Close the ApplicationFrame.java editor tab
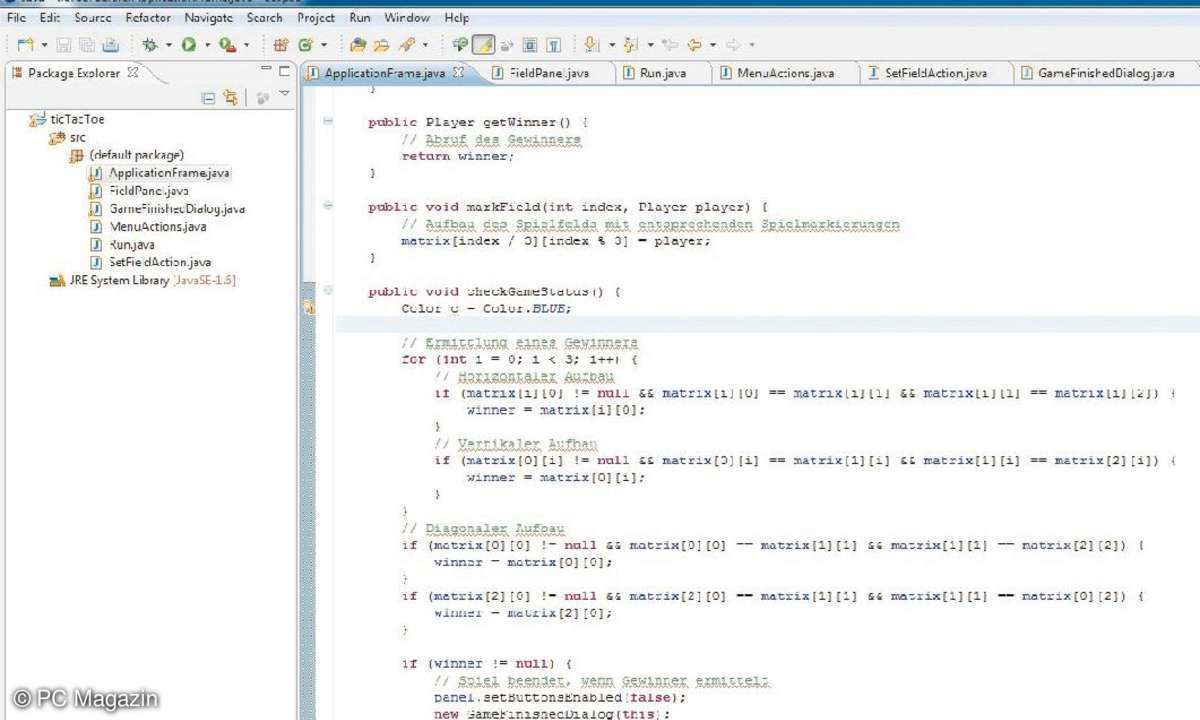 click(x=459, y=73)
